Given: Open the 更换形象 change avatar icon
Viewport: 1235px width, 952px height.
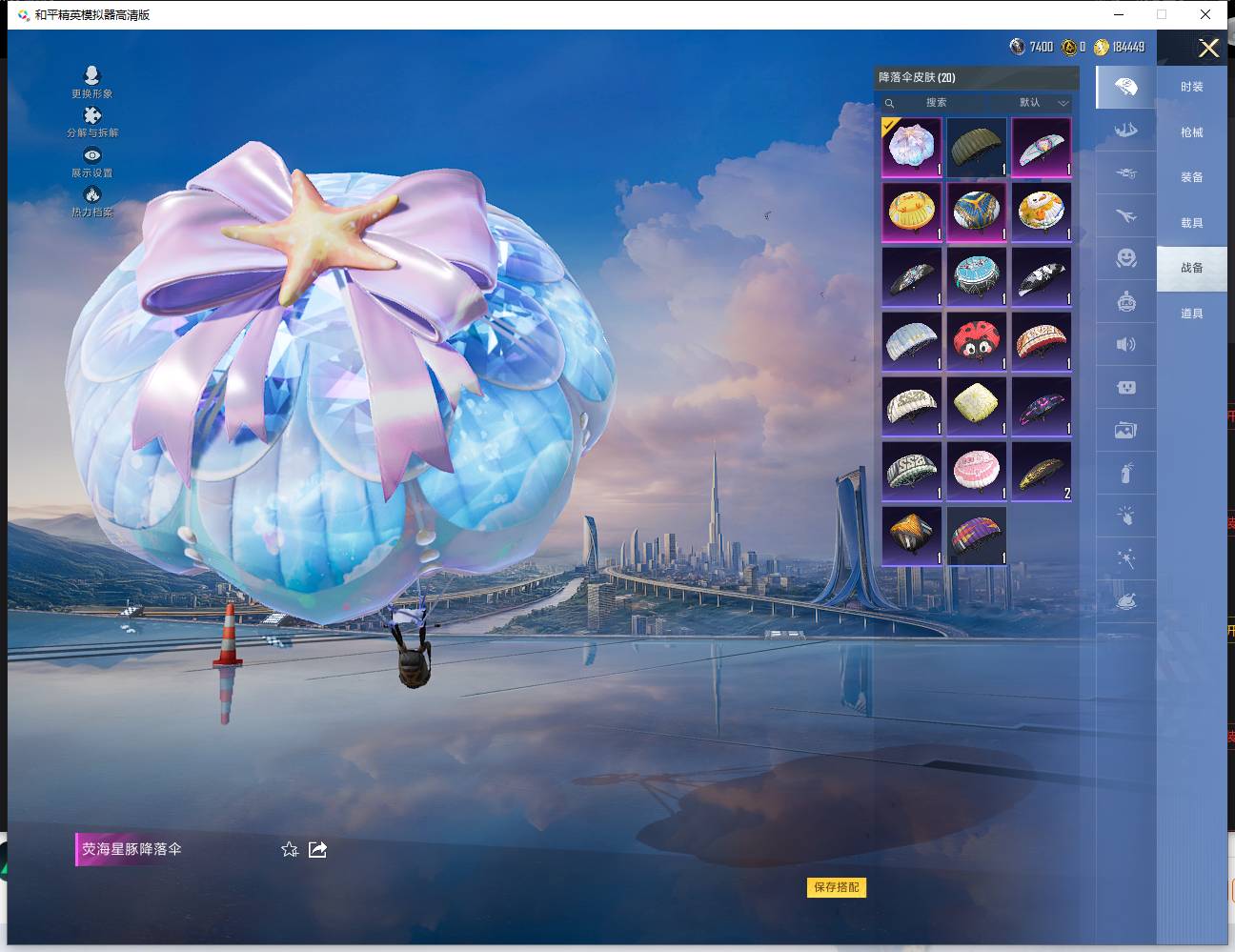Looking at the screenshot, I should pyautogui.click(x=91, y=77).
